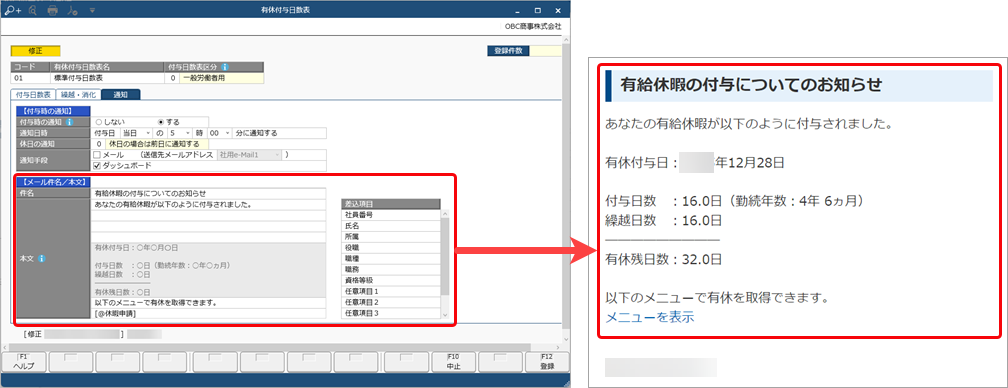Click the empty second body line field
This screenshot has width=1008, height=388.
tap(208, 215)
